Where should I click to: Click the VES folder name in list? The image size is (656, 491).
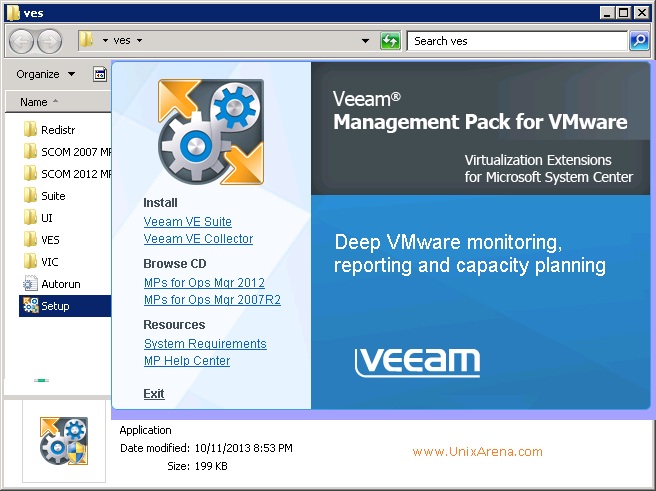click(x=50, y=240)
